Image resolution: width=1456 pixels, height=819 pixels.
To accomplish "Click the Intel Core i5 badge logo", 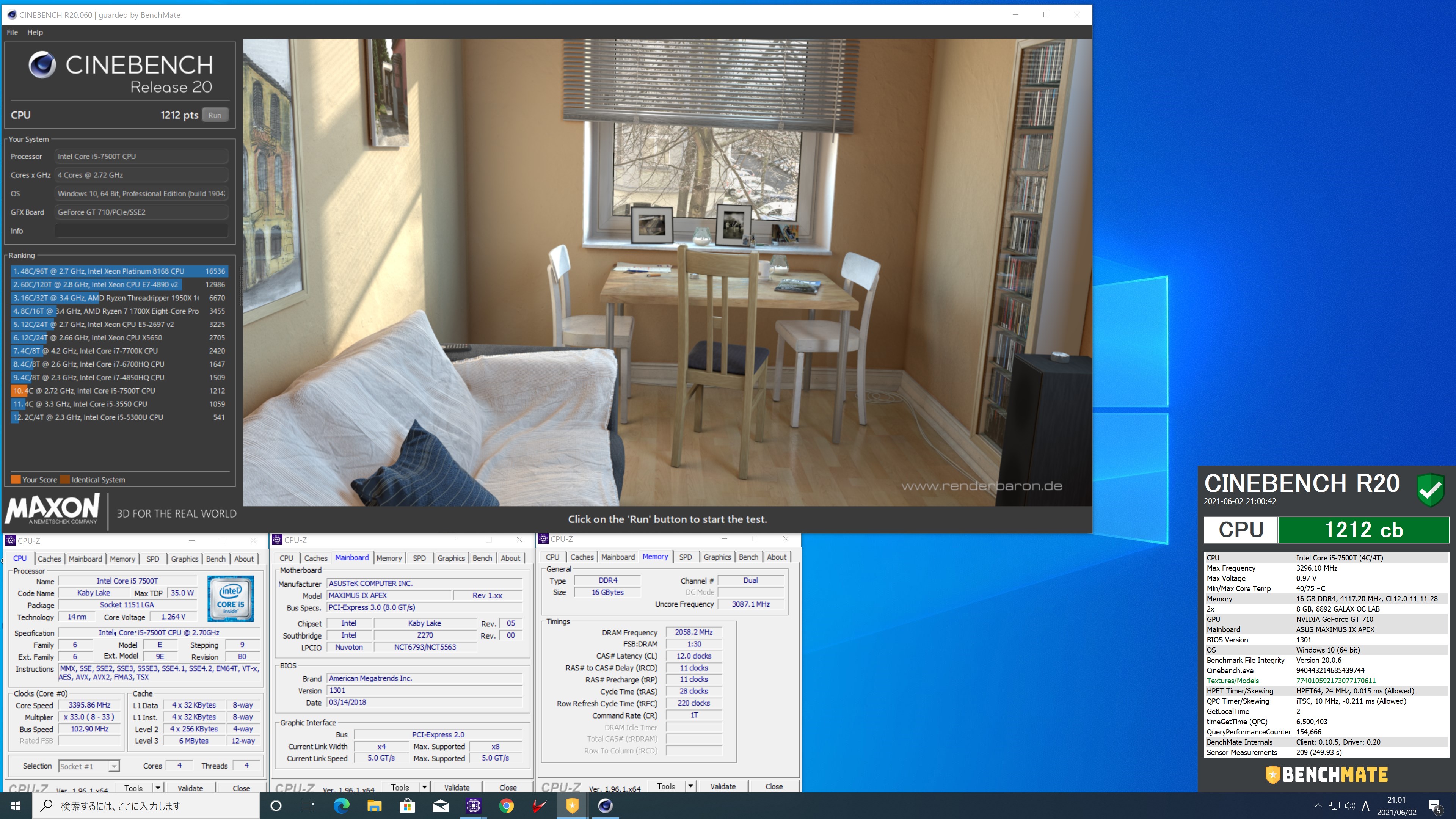I will [x=231, y=599].
